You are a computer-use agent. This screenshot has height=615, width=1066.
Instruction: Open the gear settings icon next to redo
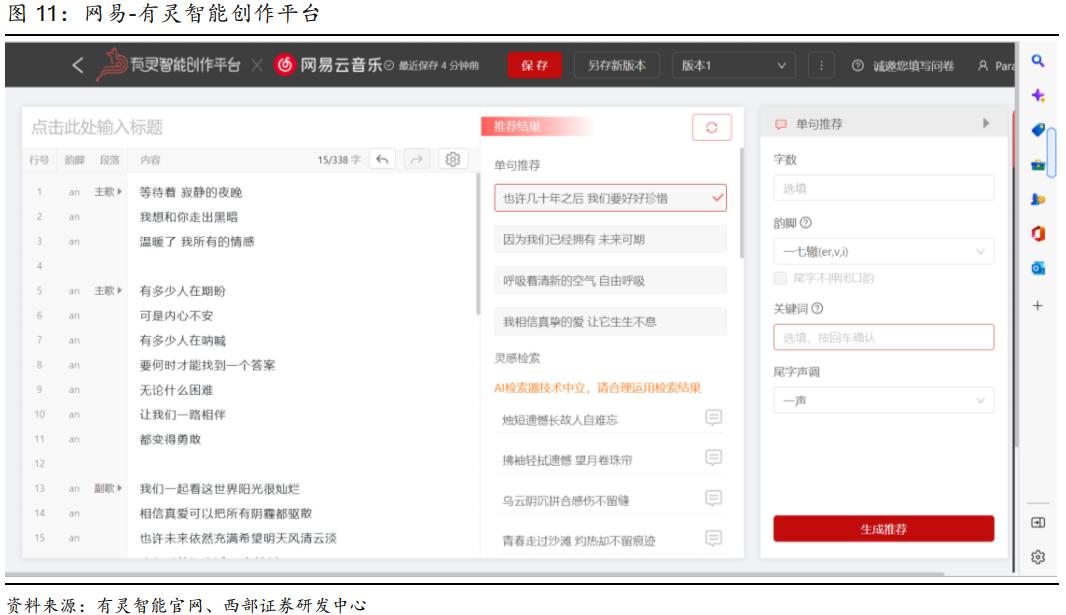(453, 160)
